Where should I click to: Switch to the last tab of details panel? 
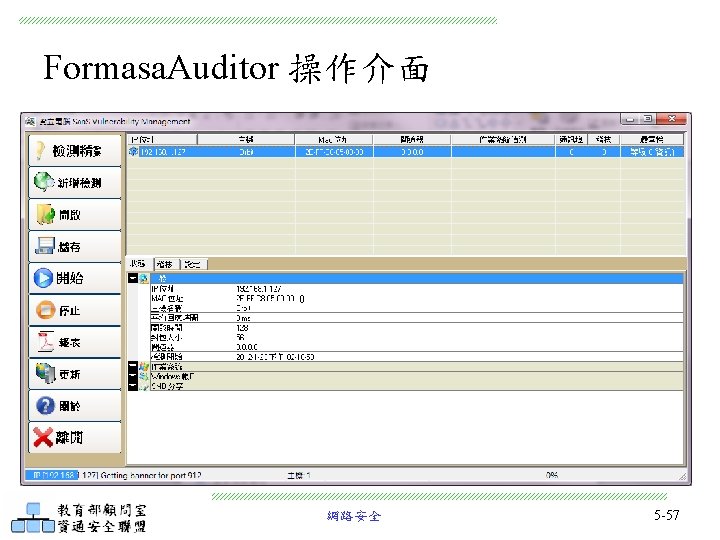(x=193, y=264)
